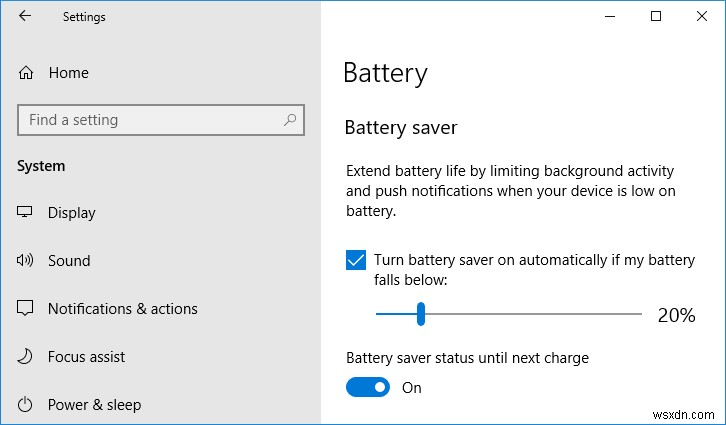Click the Home house icon
This screenshot has height=425, width=726.
point(26,73)
